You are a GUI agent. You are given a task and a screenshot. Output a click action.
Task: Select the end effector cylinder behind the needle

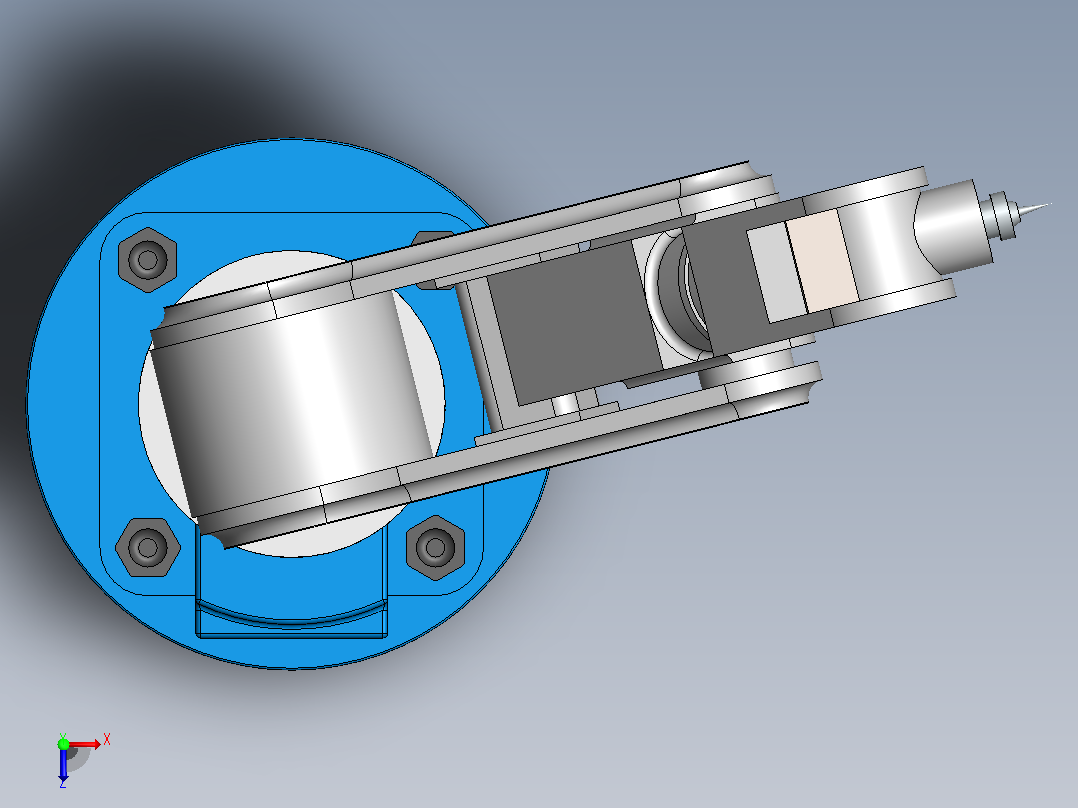click(x=952, y=226)
